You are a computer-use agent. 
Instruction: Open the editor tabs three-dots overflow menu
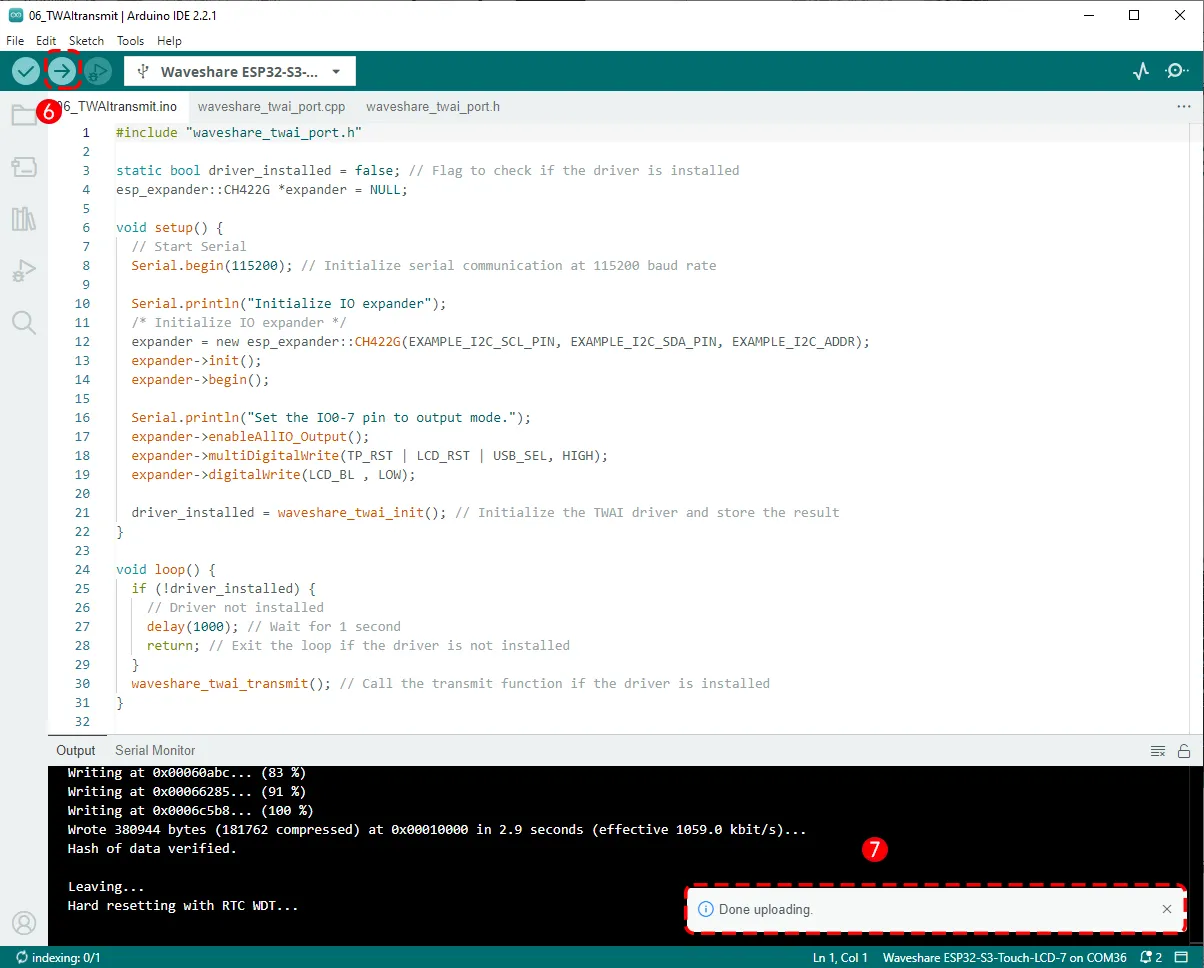point(1184,106)
